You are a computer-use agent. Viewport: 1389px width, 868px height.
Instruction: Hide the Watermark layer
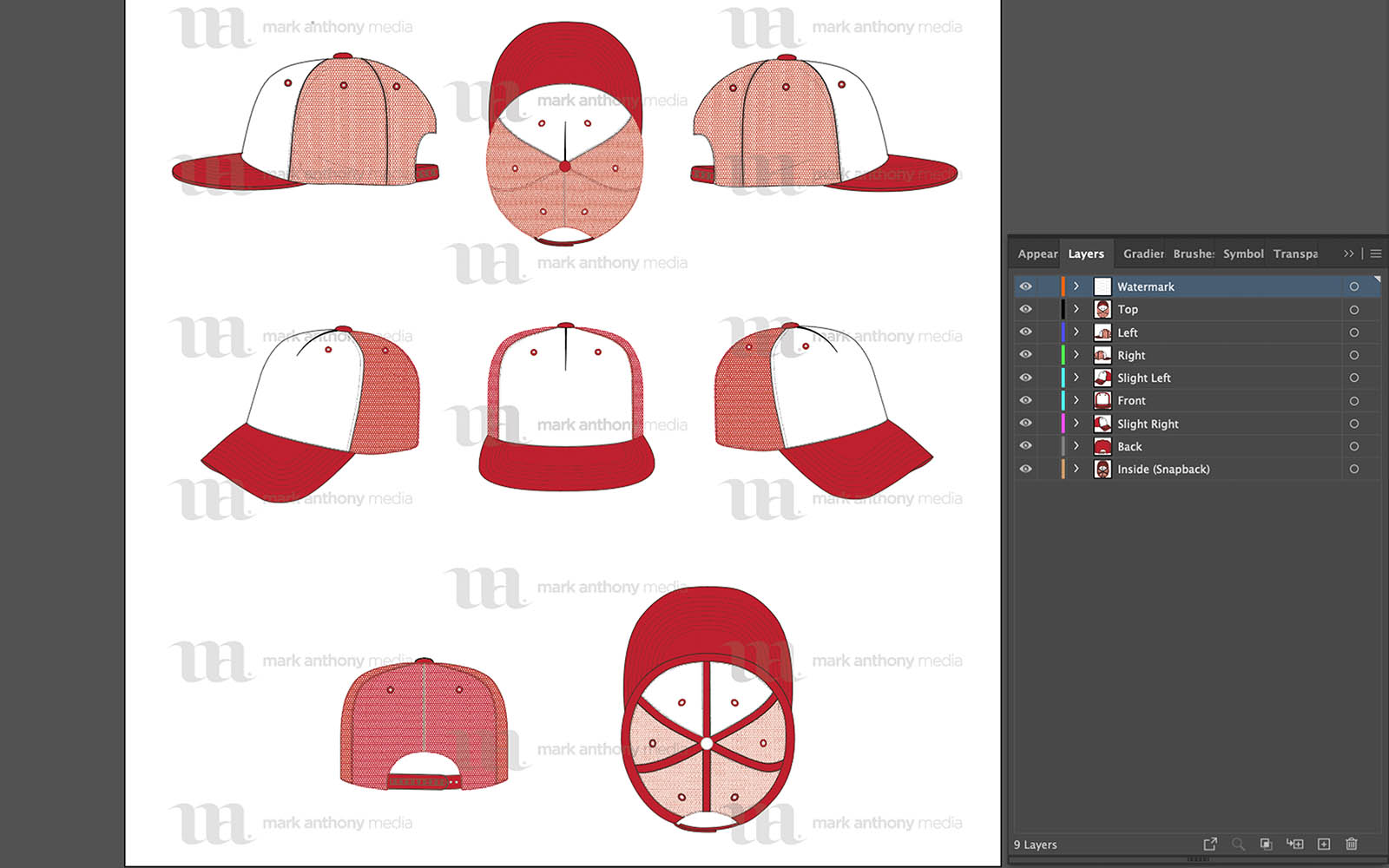coord(1025,286)
